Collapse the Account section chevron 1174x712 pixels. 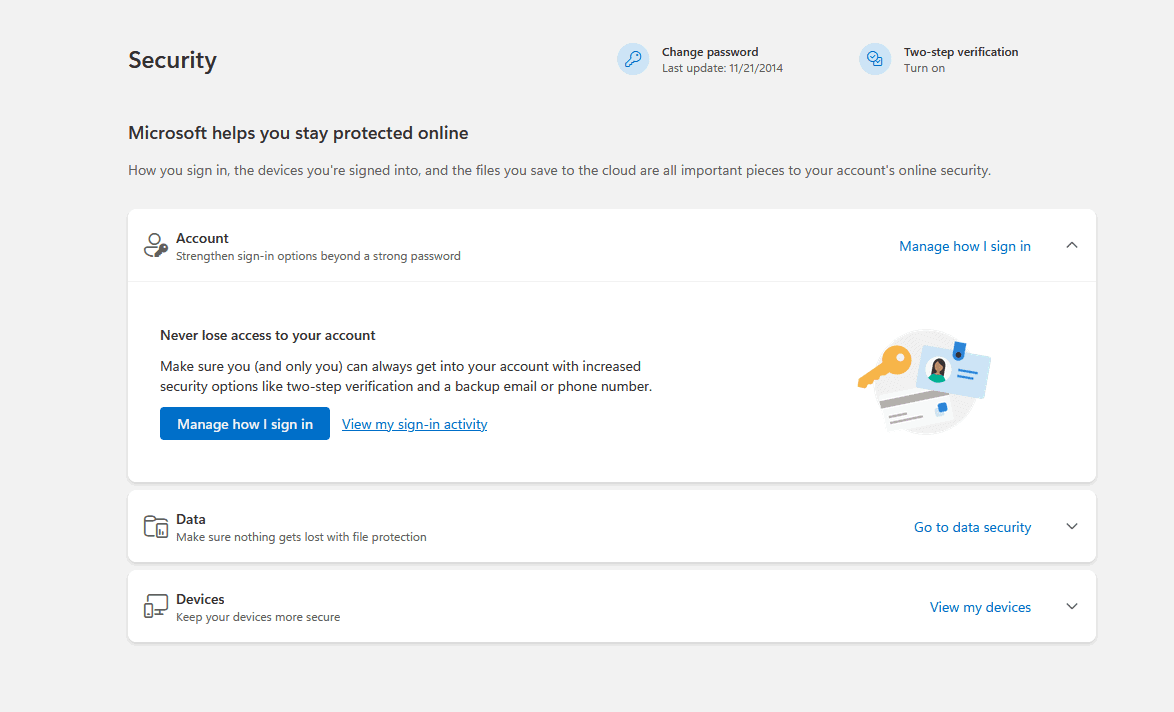pos(1071,245)
